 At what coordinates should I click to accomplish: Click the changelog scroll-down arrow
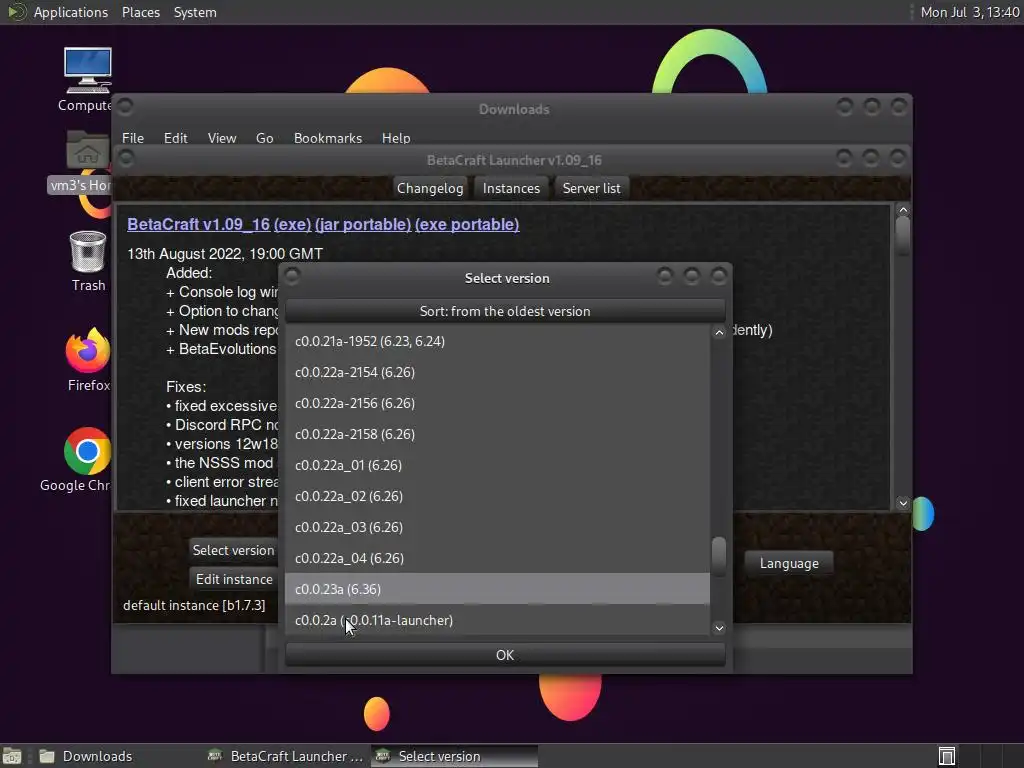(903, 503)
